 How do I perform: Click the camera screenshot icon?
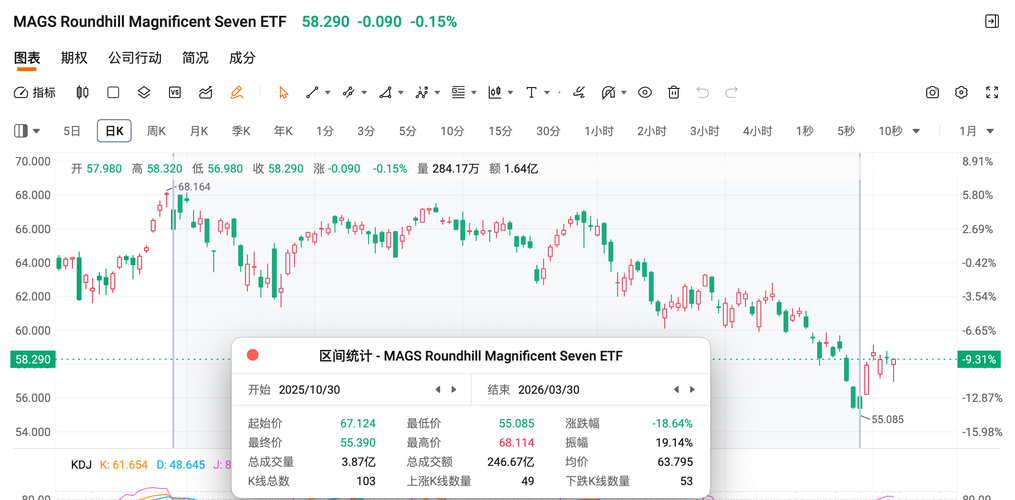point(932,92)
